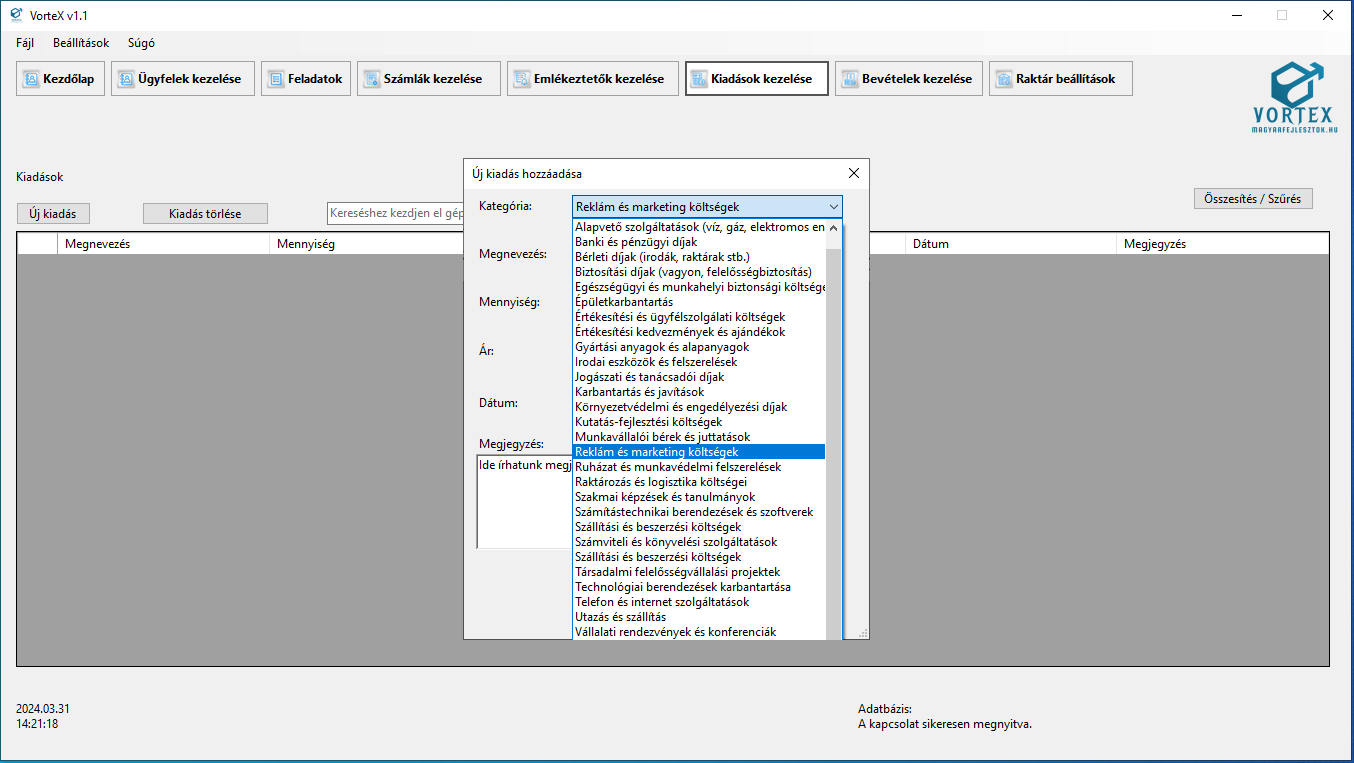Collapse the Kategória dropdown arrow
This screenshot has height=763, width=1354.
point(833,207)
